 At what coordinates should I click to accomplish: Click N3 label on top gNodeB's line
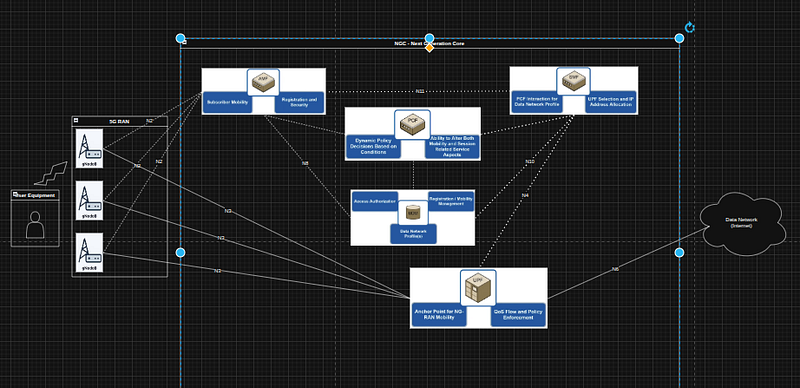[228, 211]
